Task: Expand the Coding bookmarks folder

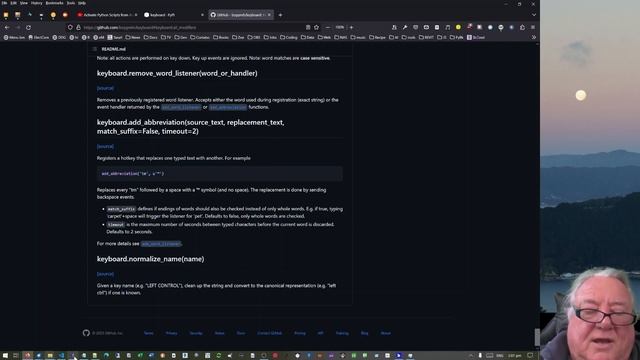Action: 289,37
